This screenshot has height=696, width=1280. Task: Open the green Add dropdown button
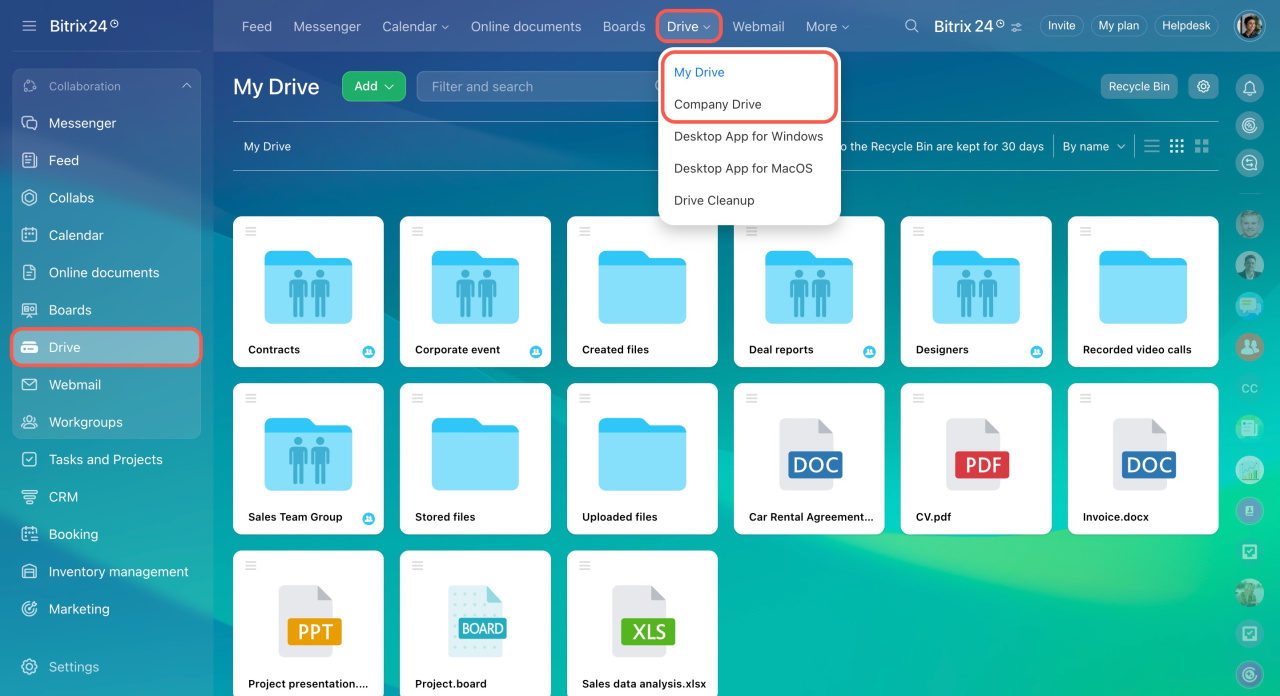tap(373, 87)
